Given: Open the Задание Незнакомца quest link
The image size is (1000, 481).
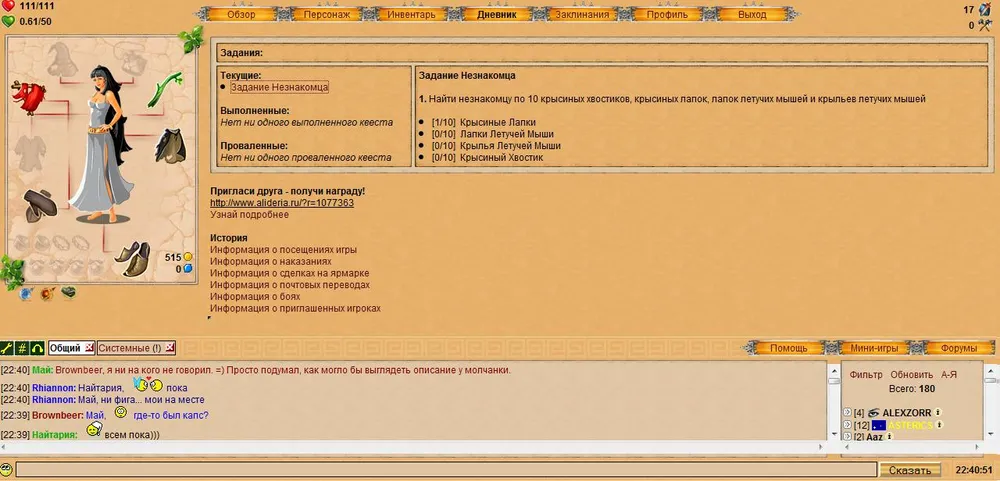Looking at the screenshot, I should click(x=279, y=87).
